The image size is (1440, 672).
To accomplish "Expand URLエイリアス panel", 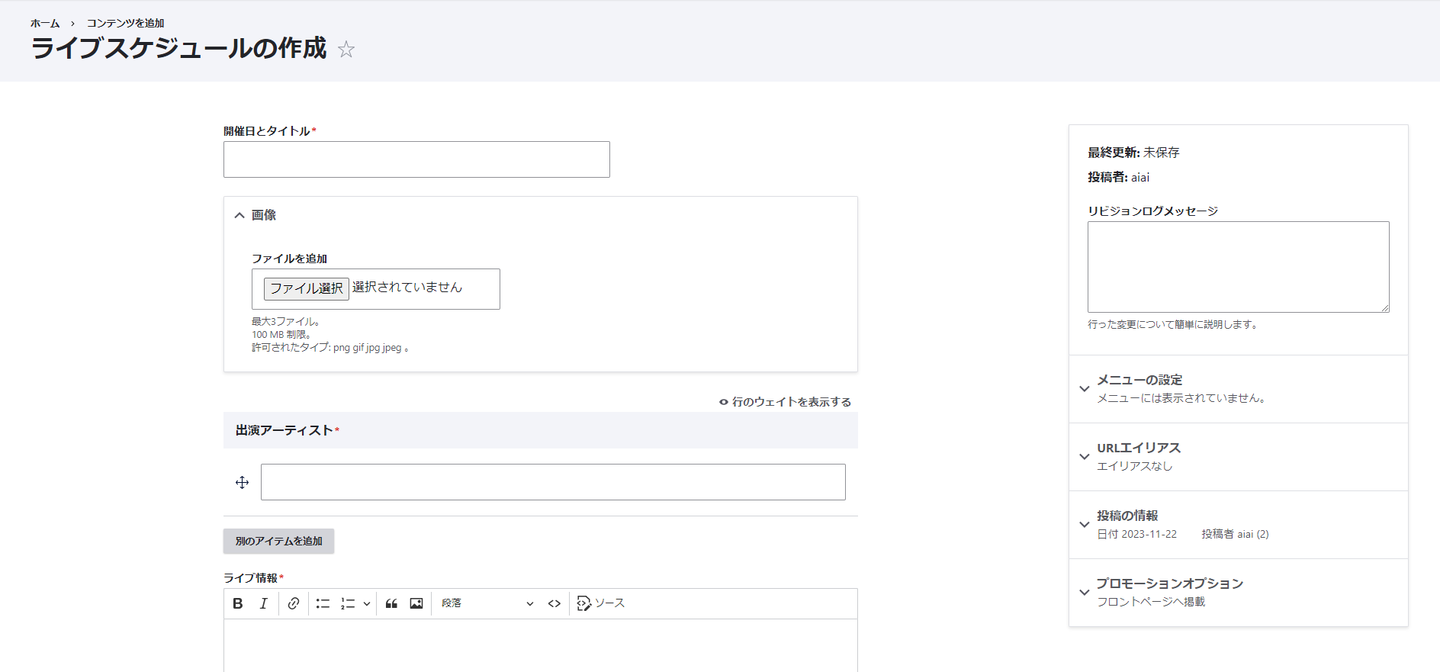I will pyautogui.click(x=1238, y=456).
